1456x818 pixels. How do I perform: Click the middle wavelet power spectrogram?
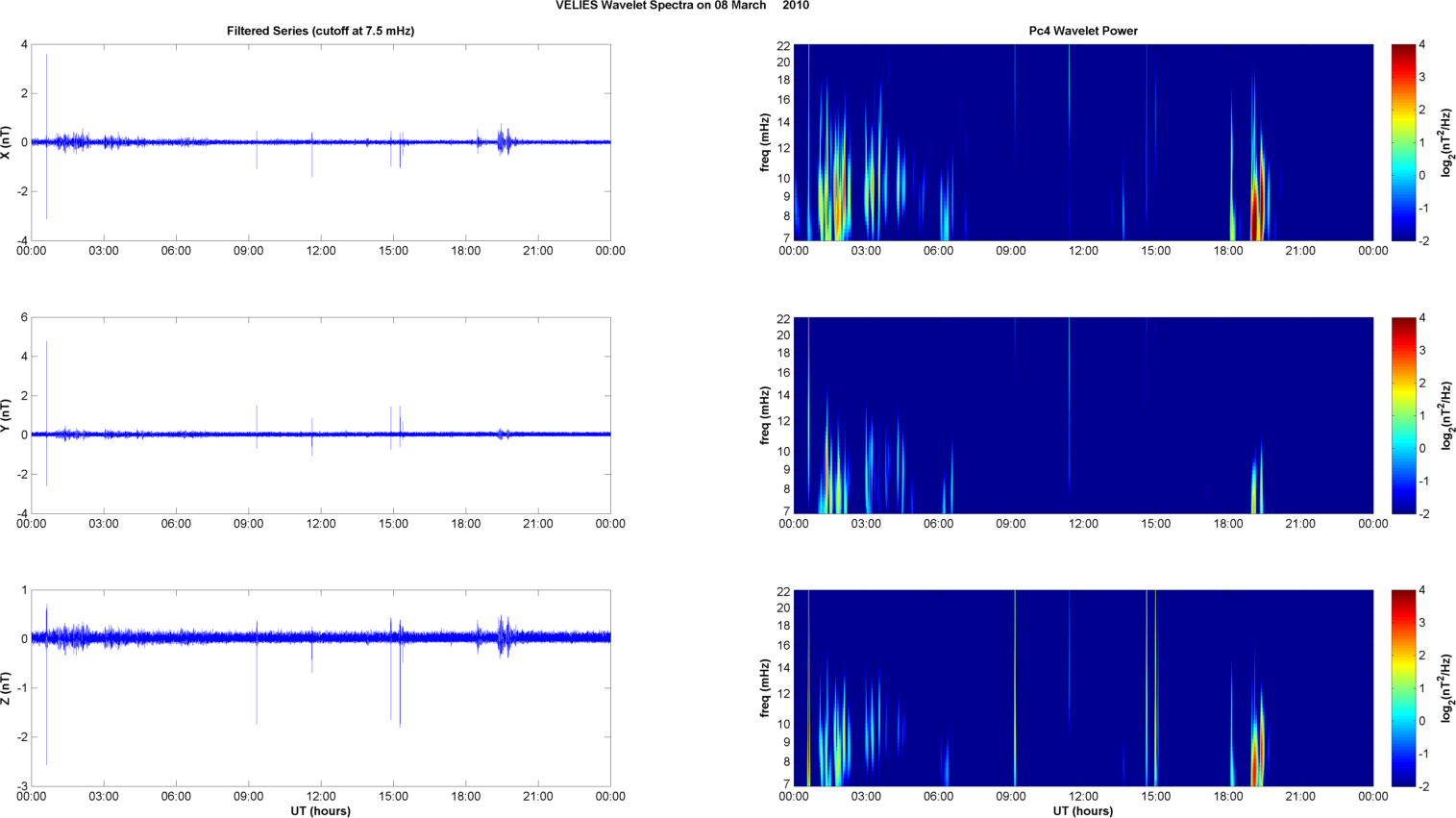coord(1083,415)
